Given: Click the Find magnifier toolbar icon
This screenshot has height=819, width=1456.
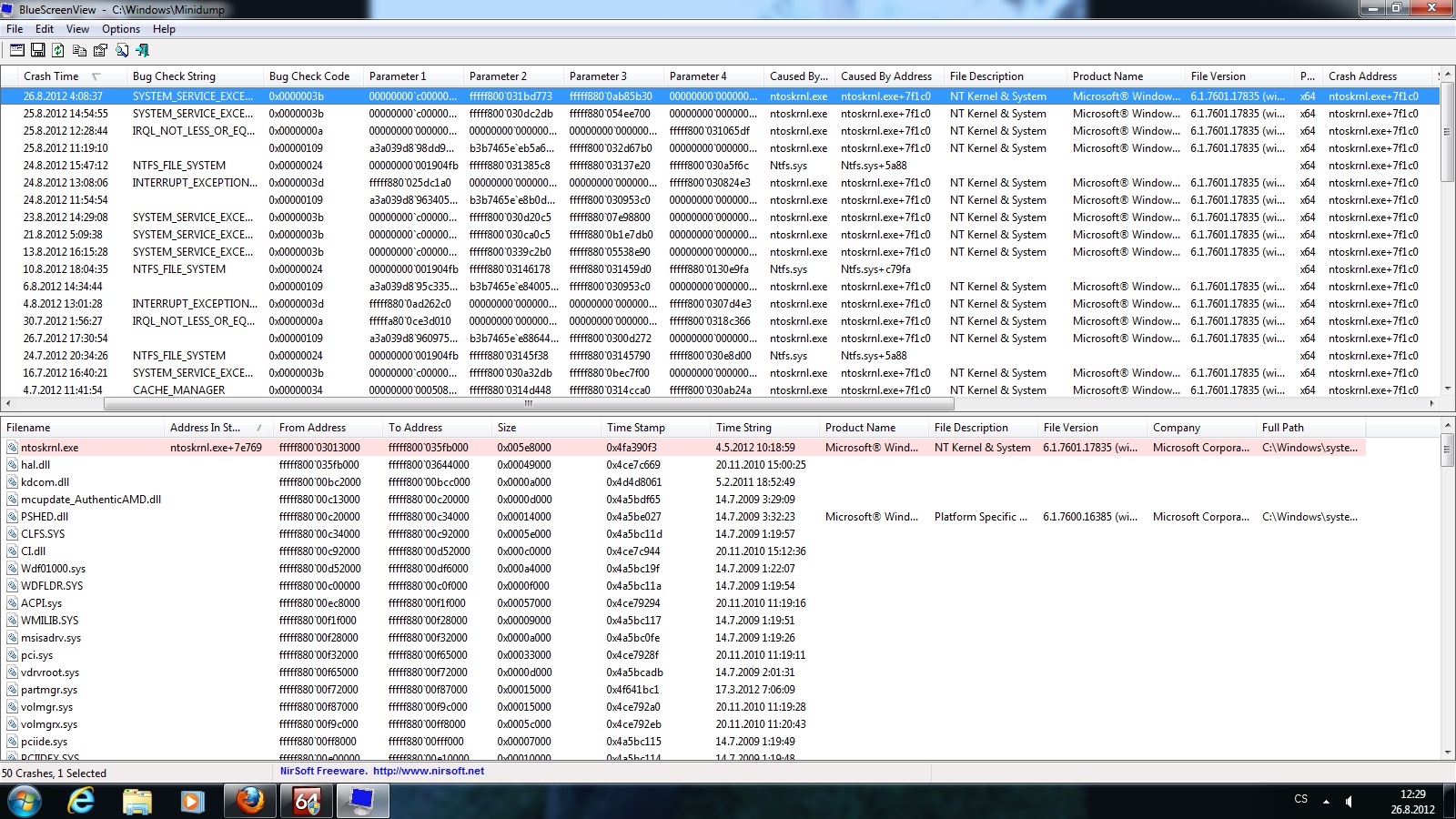Looking at the screenshot, I should pos(121,50).
